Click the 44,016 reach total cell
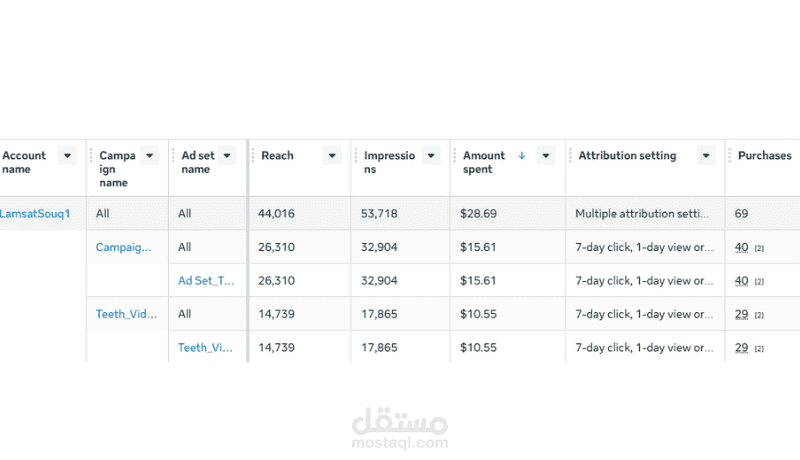The height and width of the screenshot is (460, 800). click(276, 213)
